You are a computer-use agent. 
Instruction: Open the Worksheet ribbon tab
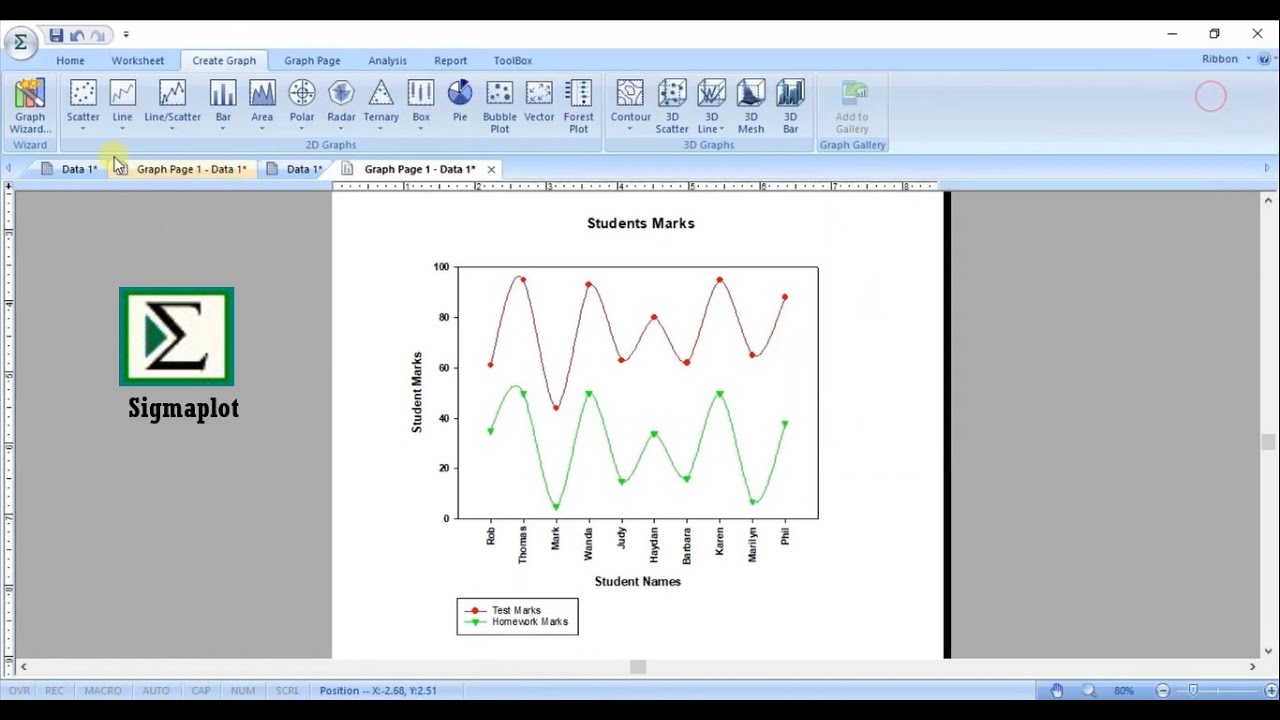coord(138,60)
